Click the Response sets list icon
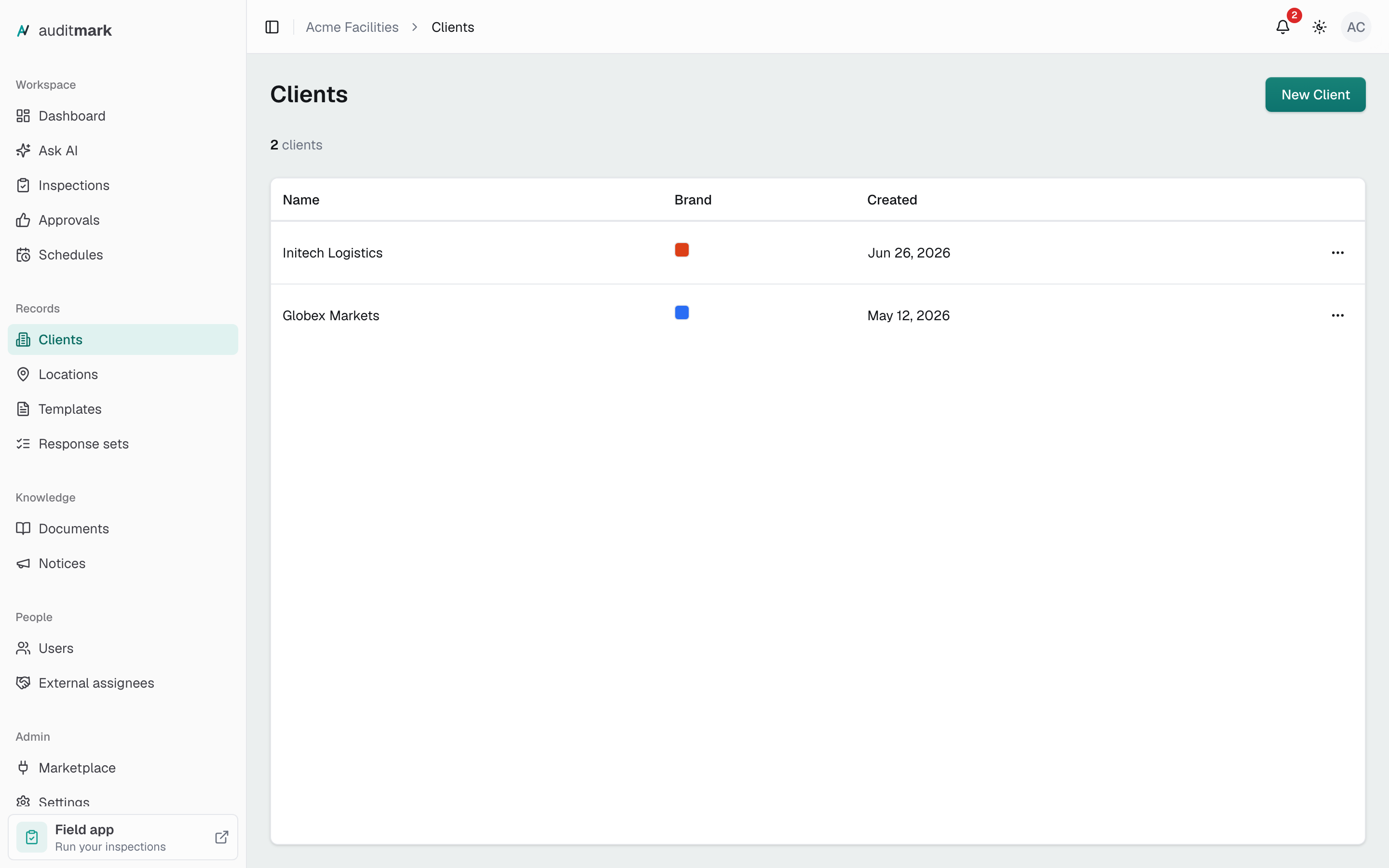 (x=23, y=444)
